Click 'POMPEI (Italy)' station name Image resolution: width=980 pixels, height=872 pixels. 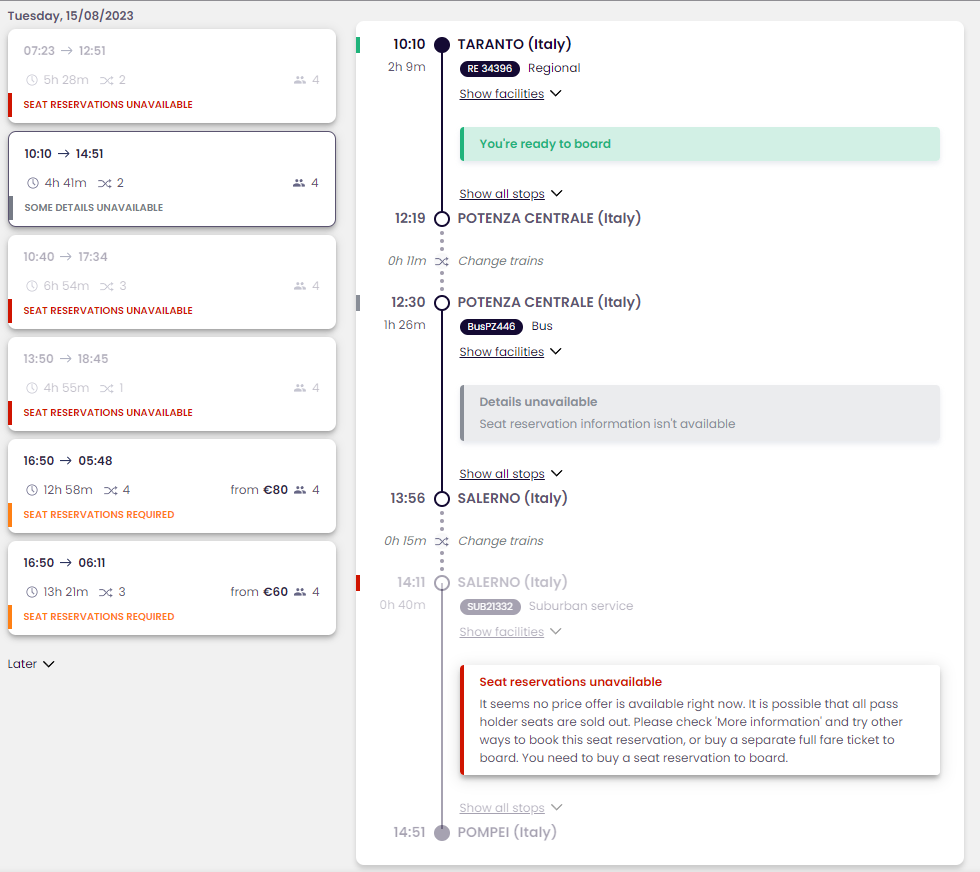(507, 833)
